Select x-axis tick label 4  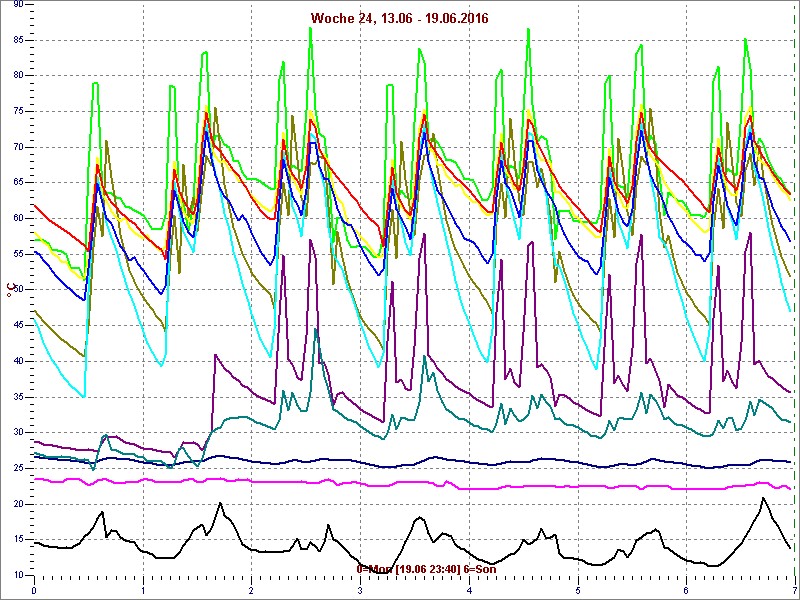(469, 590)
